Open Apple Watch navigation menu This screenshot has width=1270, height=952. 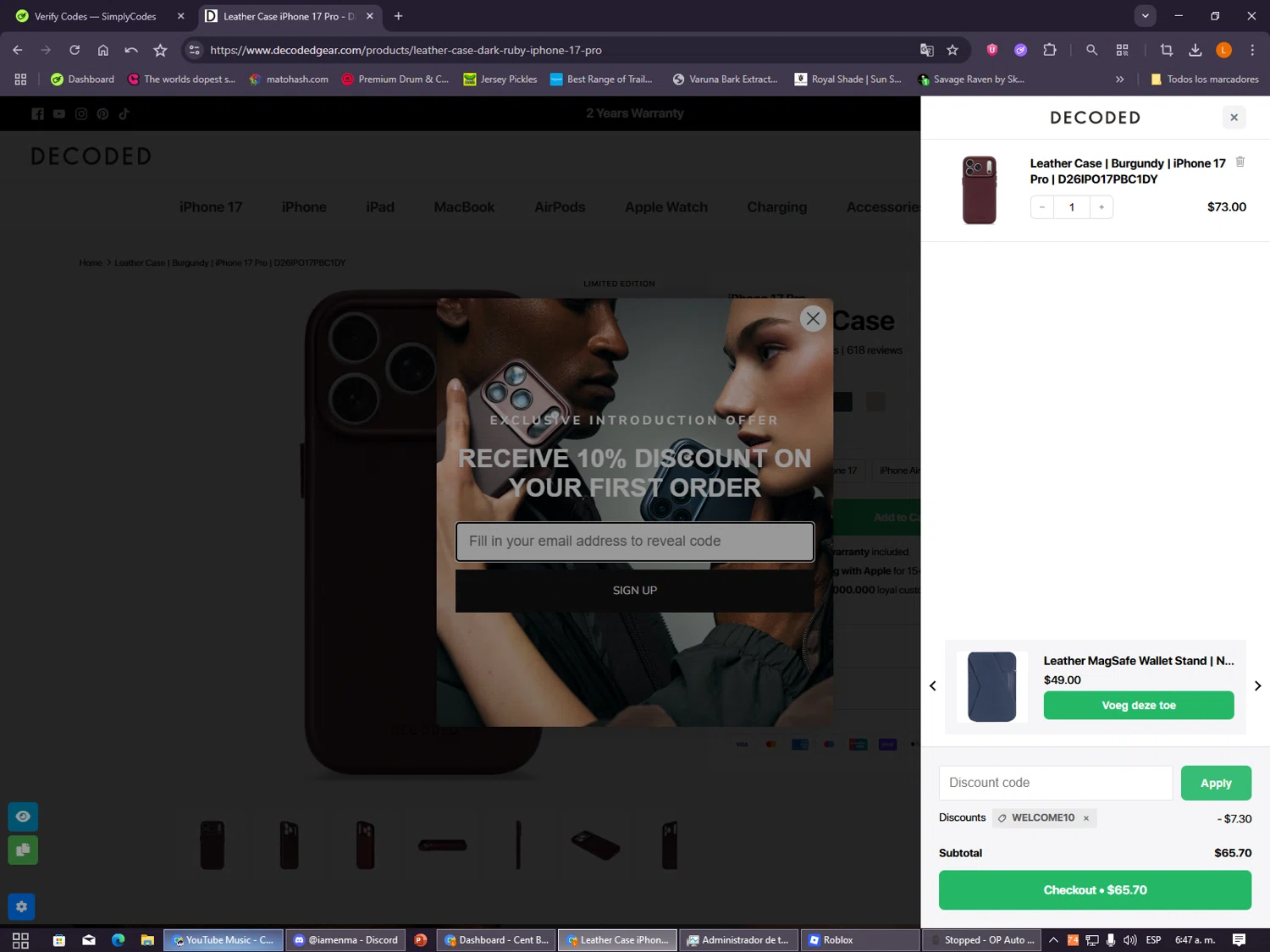tap(666, 207)
